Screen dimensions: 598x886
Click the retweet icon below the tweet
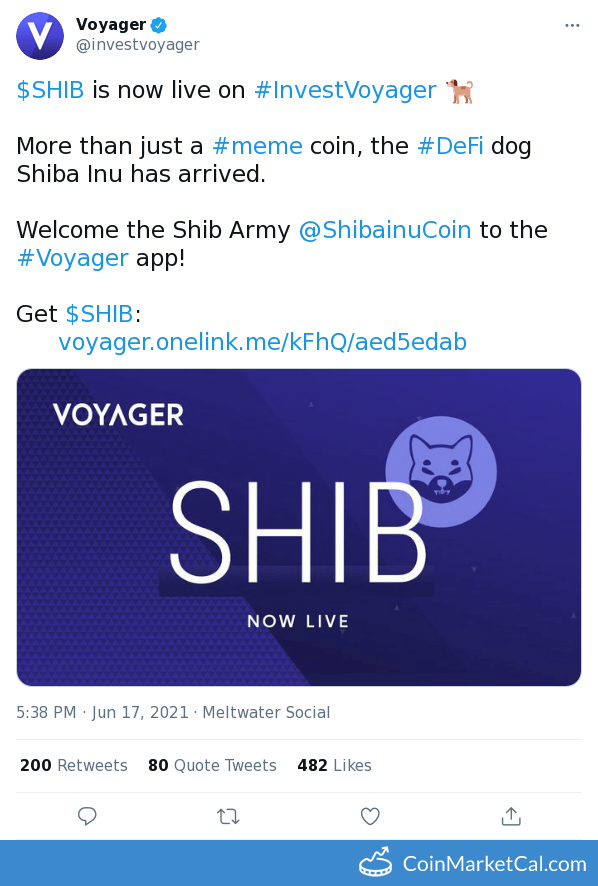point(228,817)
